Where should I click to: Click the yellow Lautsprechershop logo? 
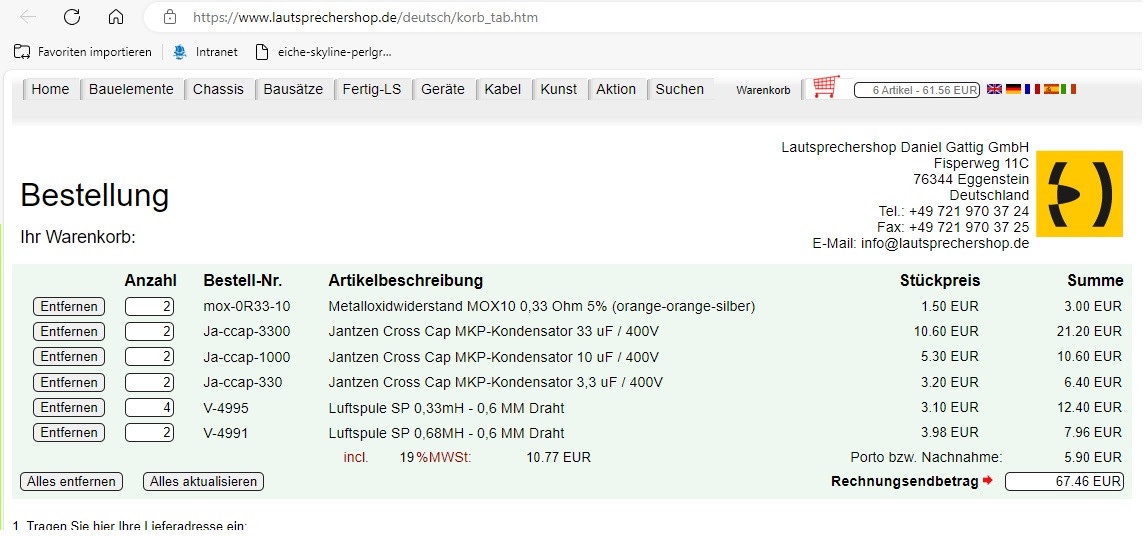pos(1080,194)
